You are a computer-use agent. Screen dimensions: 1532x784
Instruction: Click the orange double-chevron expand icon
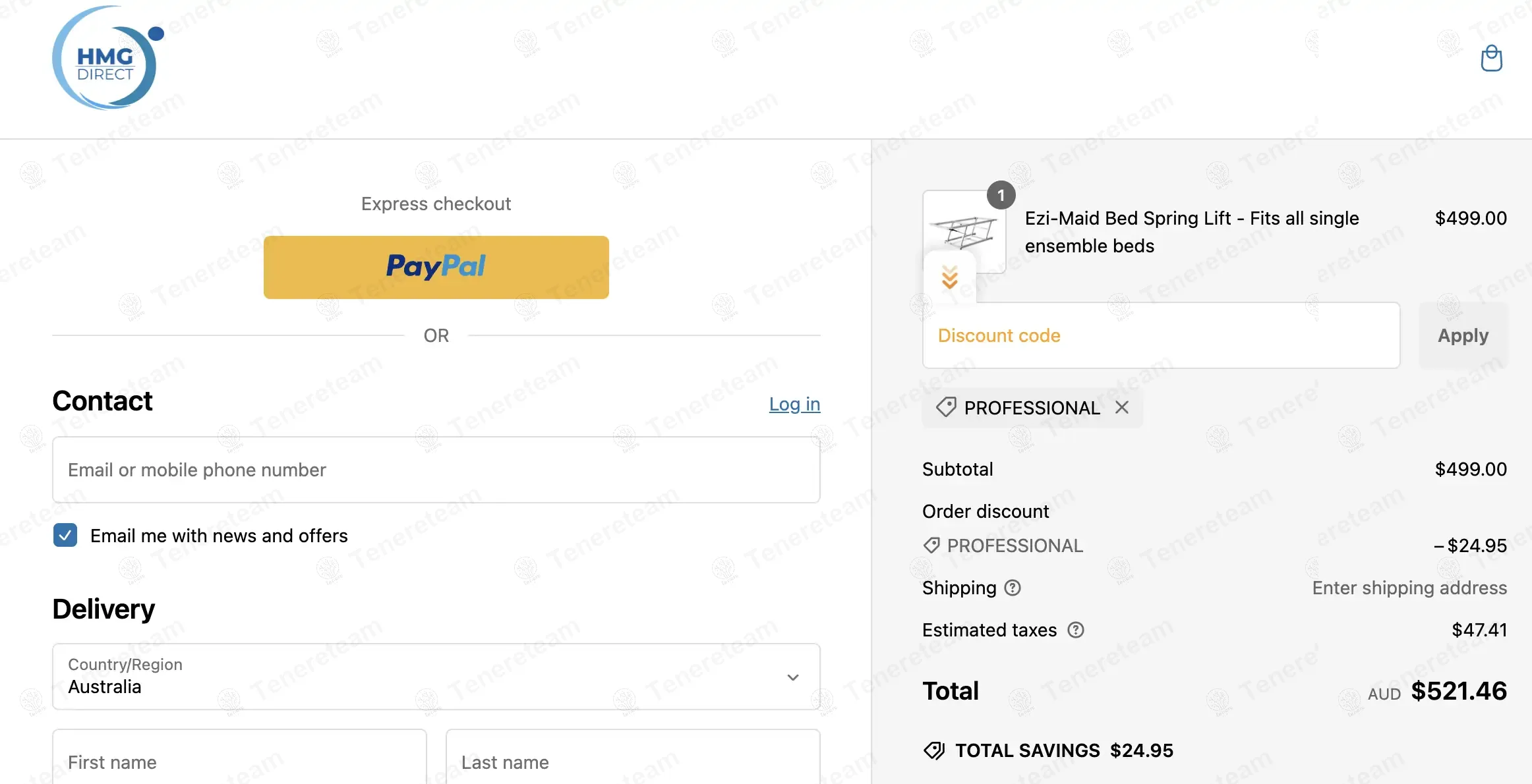point(950,277)
